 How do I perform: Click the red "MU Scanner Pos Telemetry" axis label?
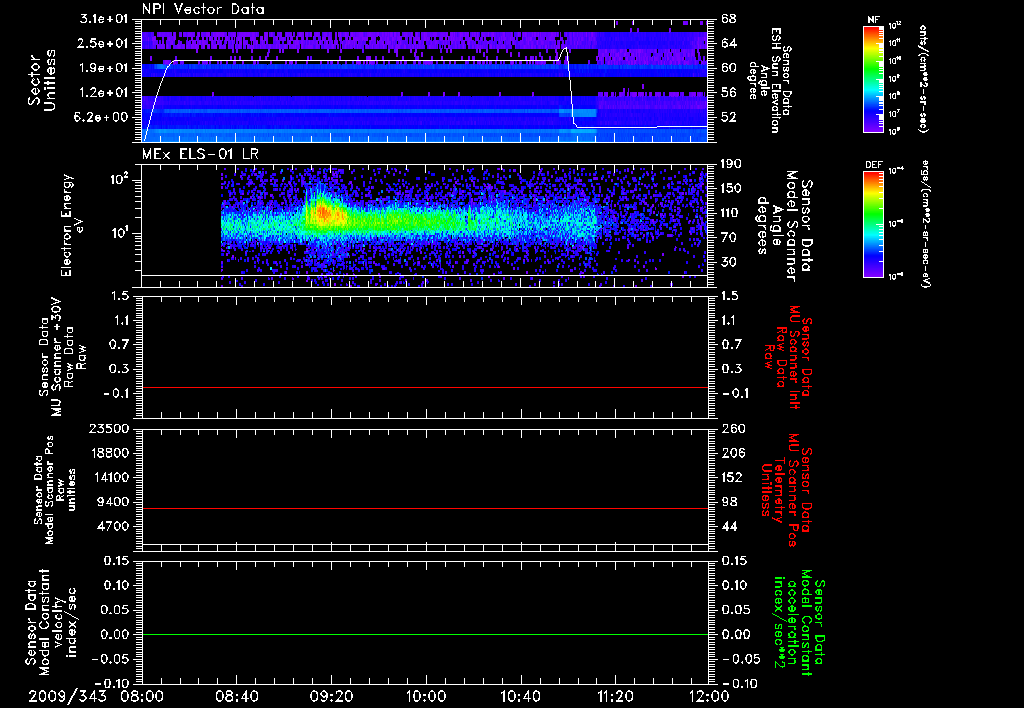pyautogui.click(x=786, y=490)
